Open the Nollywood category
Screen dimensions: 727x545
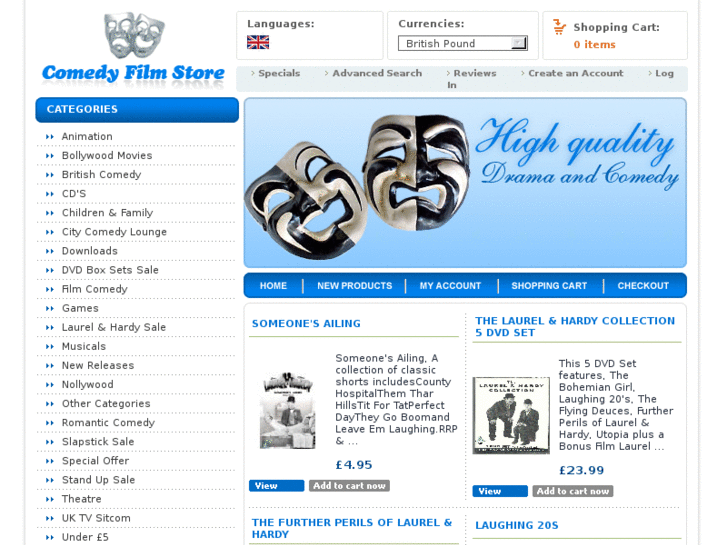(88, 385)
